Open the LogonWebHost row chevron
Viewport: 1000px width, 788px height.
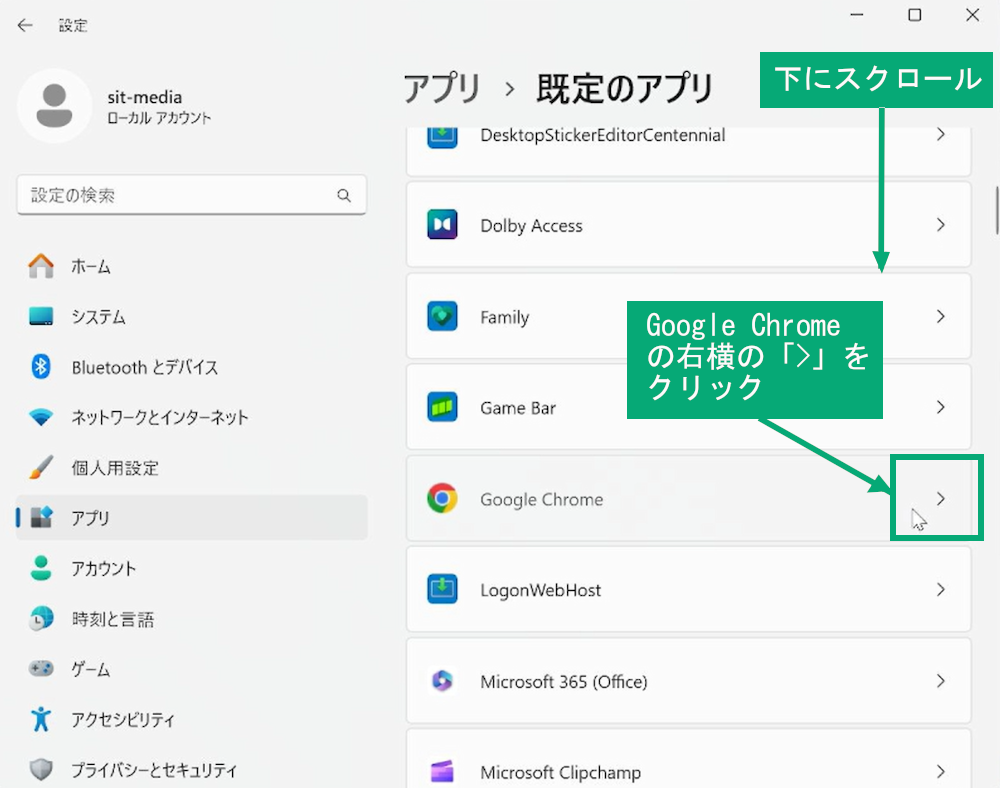[941, 590]
